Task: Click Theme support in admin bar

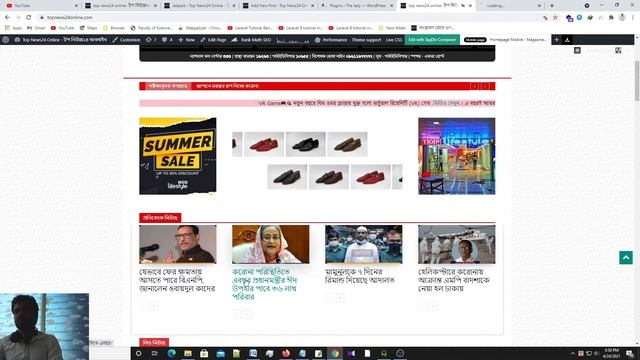Action: (x=366, y=40)
